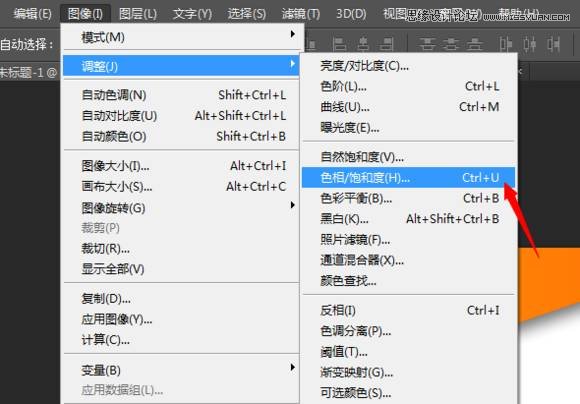This screenshot has width=580, height=404.
Task: Expand the 调整(J) submenu entry
Action: tap(181, 66)
